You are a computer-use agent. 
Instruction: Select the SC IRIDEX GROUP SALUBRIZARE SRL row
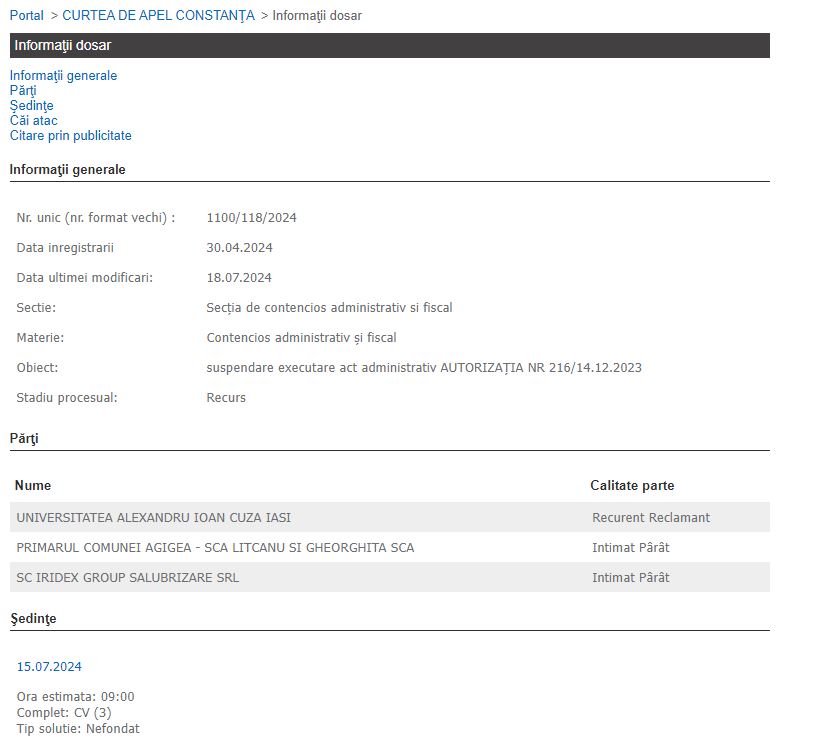pos(128,578)
